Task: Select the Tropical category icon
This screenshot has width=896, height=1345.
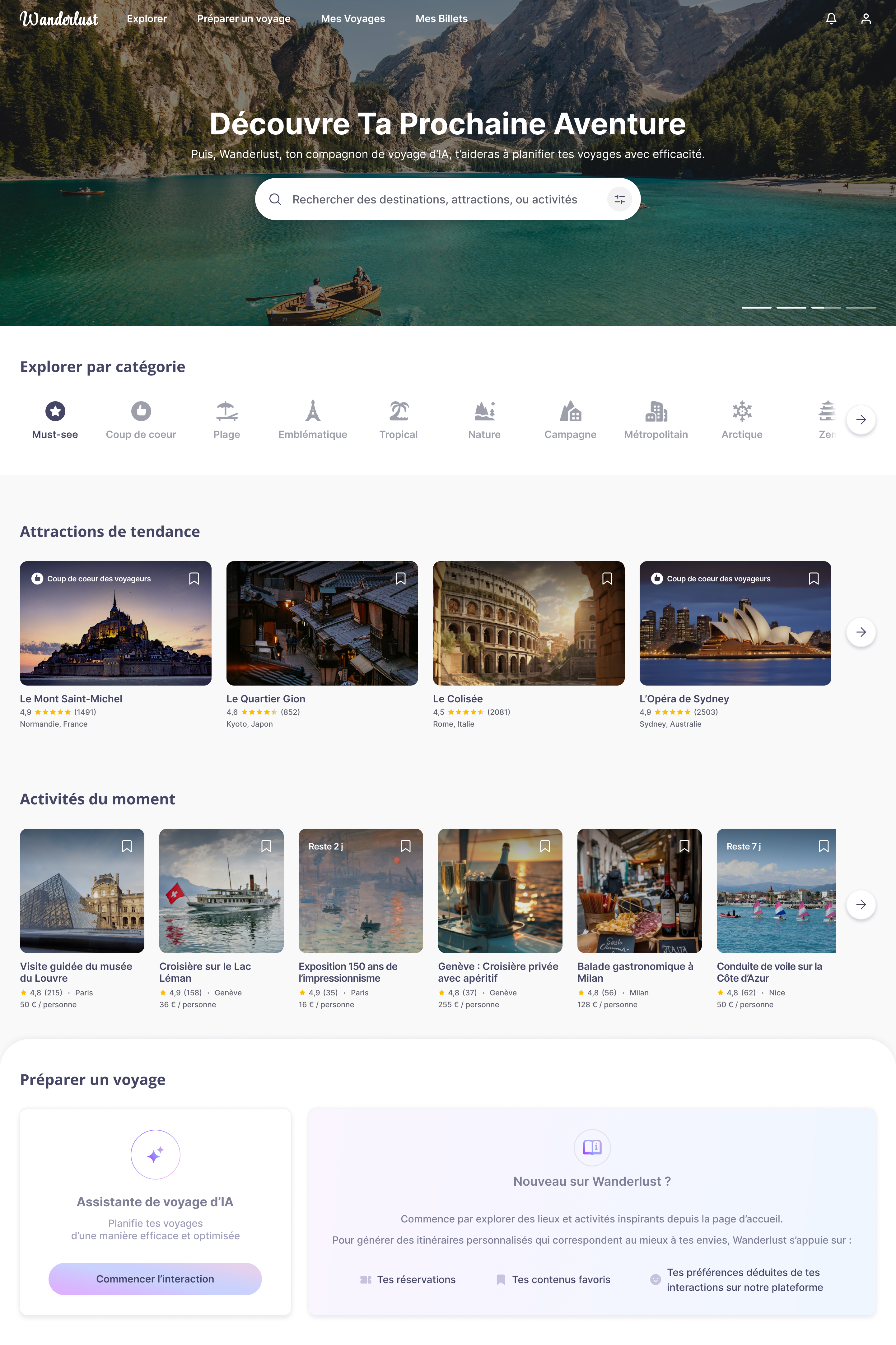Action: 398,412
